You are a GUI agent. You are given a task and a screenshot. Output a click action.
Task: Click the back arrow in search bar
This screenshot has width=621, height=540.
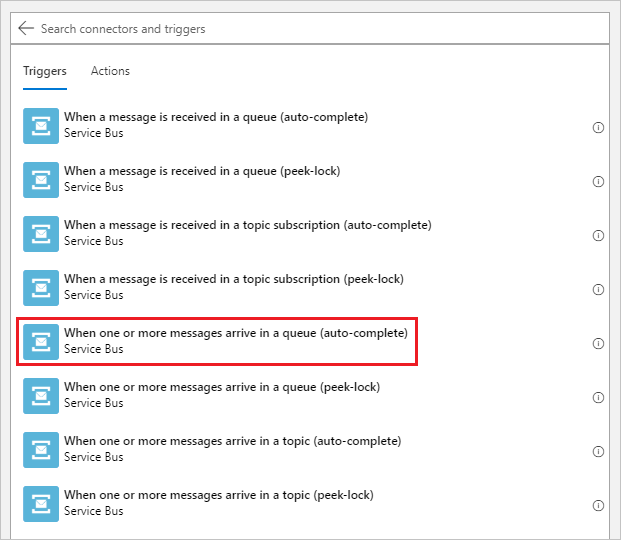coord(26,29)
